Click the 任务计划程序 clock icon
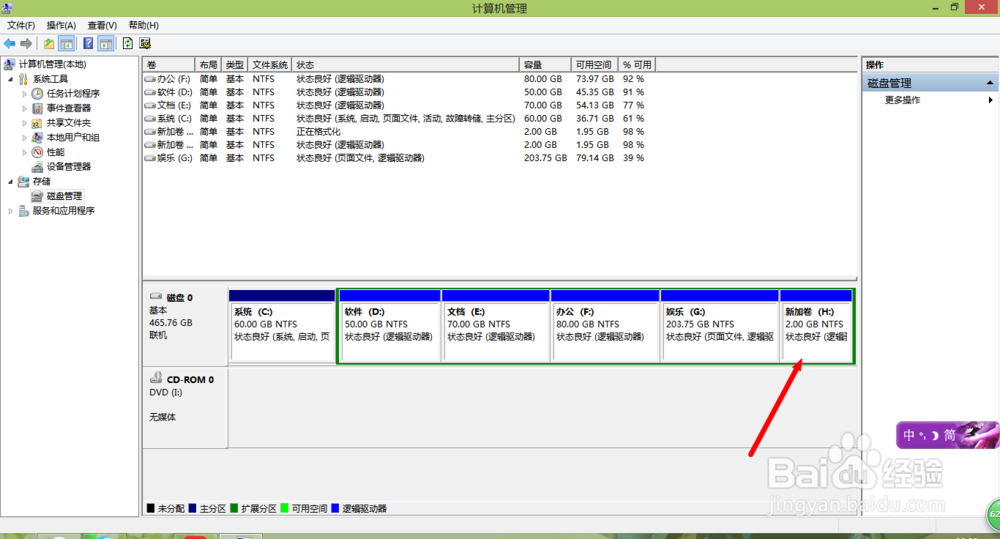1000x539 pixels. pos(37,94)
